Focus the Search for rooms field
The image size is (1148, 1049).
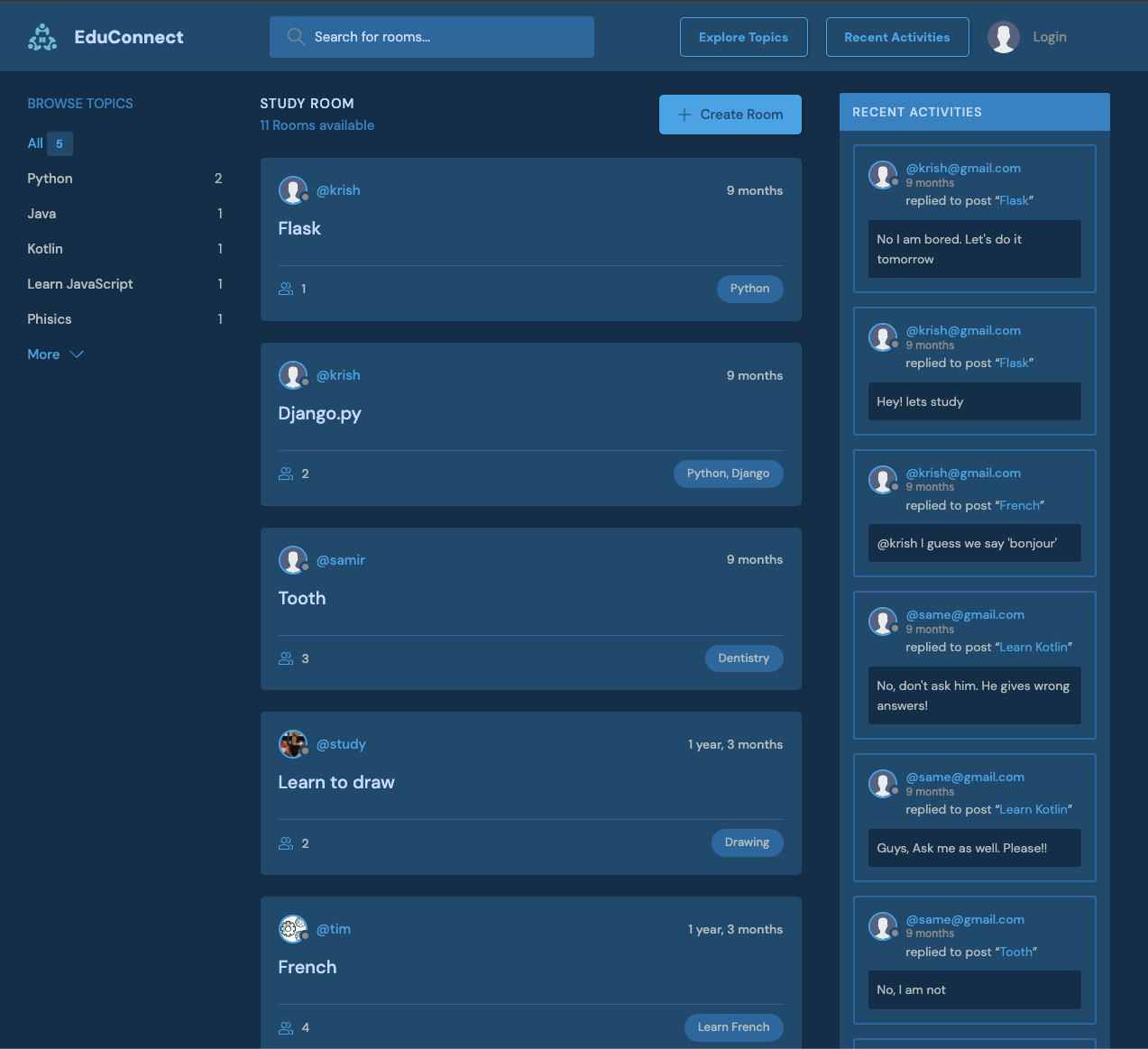(432, 37)
